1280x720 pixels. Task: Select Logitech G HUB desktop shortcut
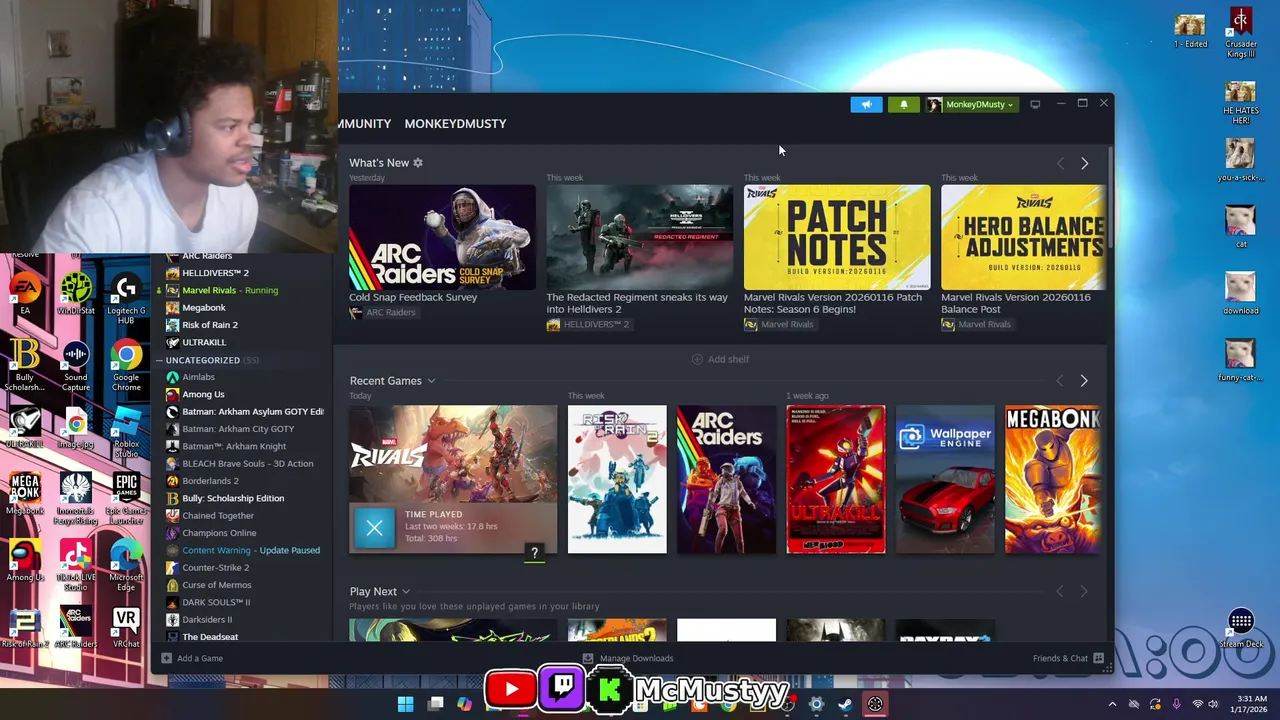tap(126, 300)
